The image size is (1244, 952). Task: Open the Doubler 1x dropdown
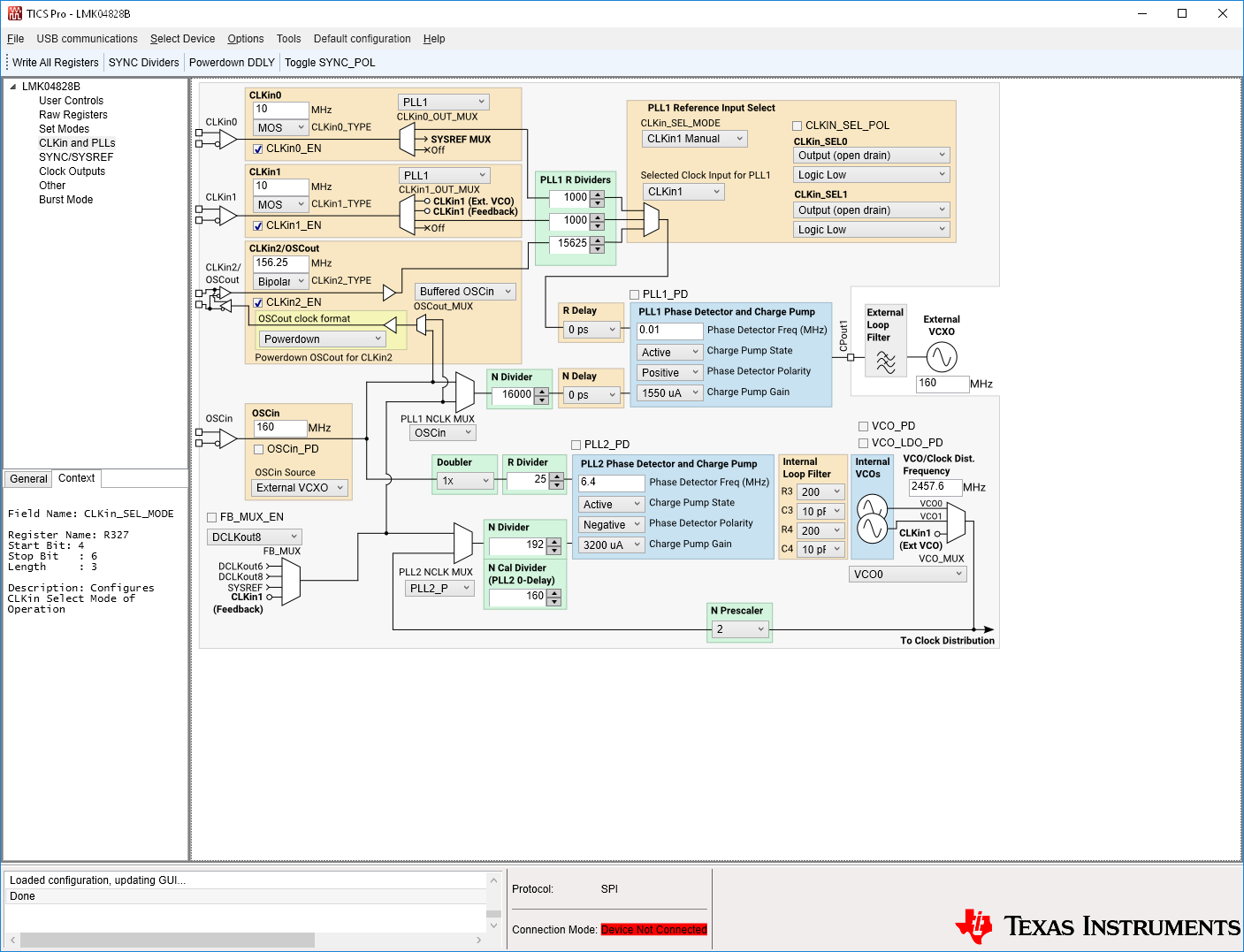tap(465, 481)
